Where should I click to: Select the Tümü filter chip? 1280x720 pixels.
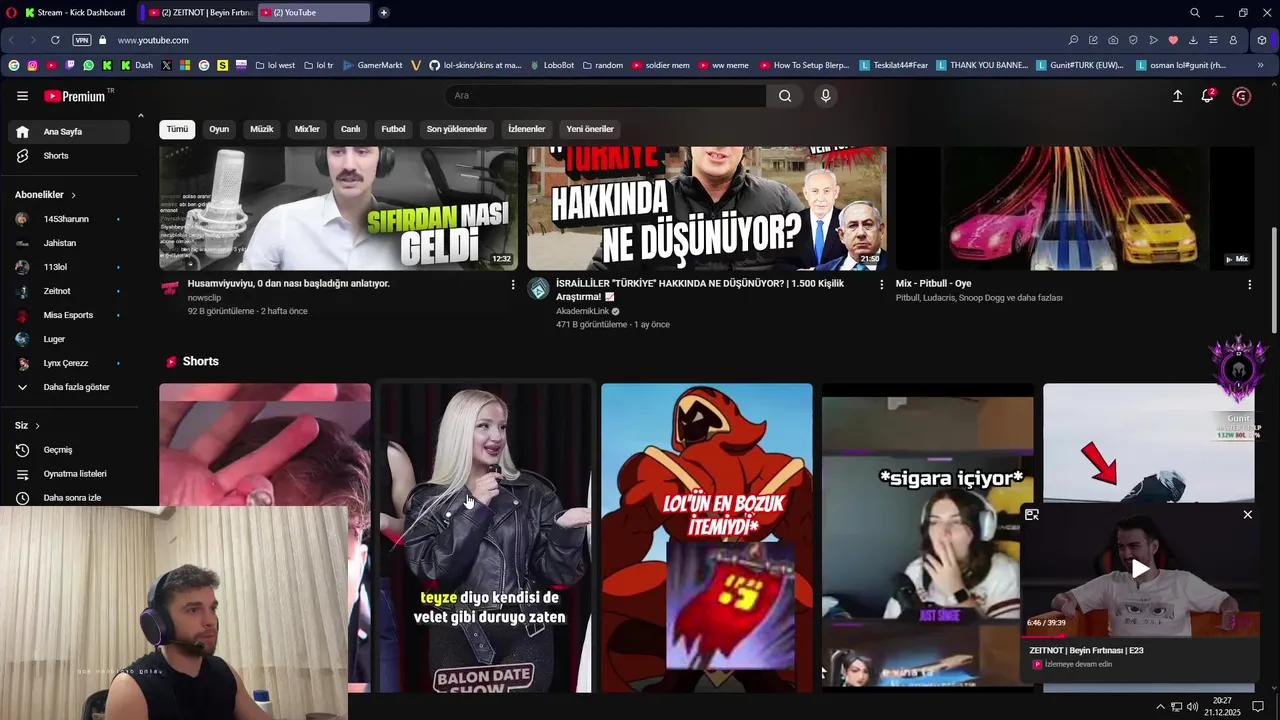[x=177, y=129]
